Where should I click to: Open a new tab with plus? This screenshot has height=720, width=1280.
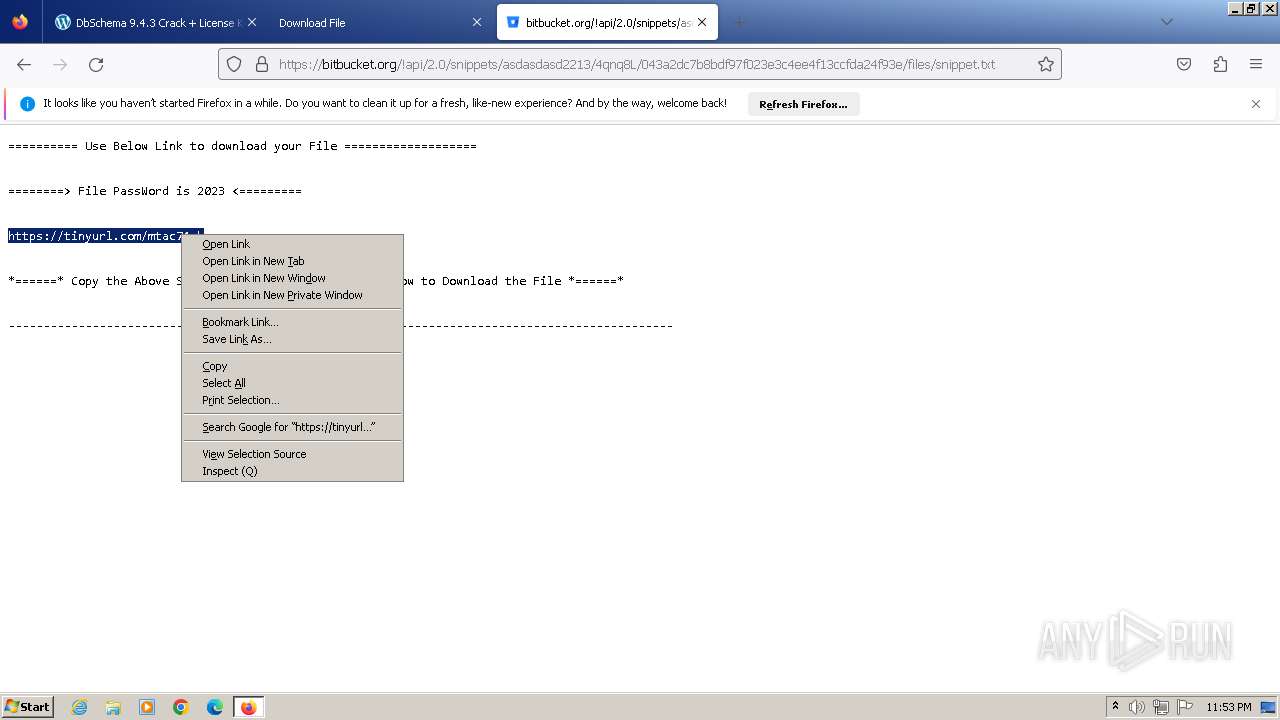(x=740, y=22)
